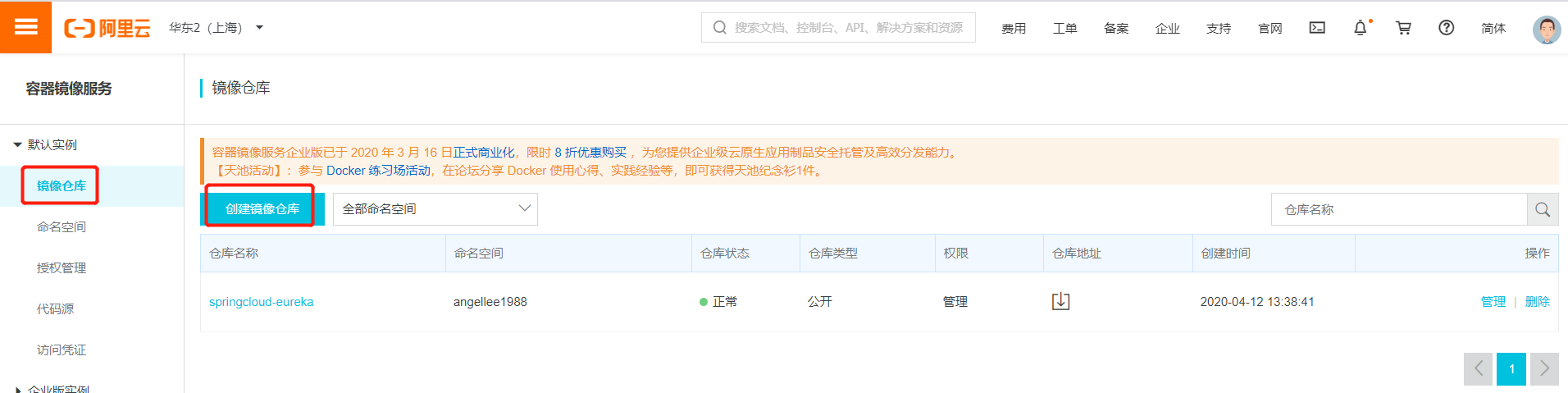Click the 8 折优惠购买 link
Screen dimensions: 1568x393
click(x=590, y=153)
